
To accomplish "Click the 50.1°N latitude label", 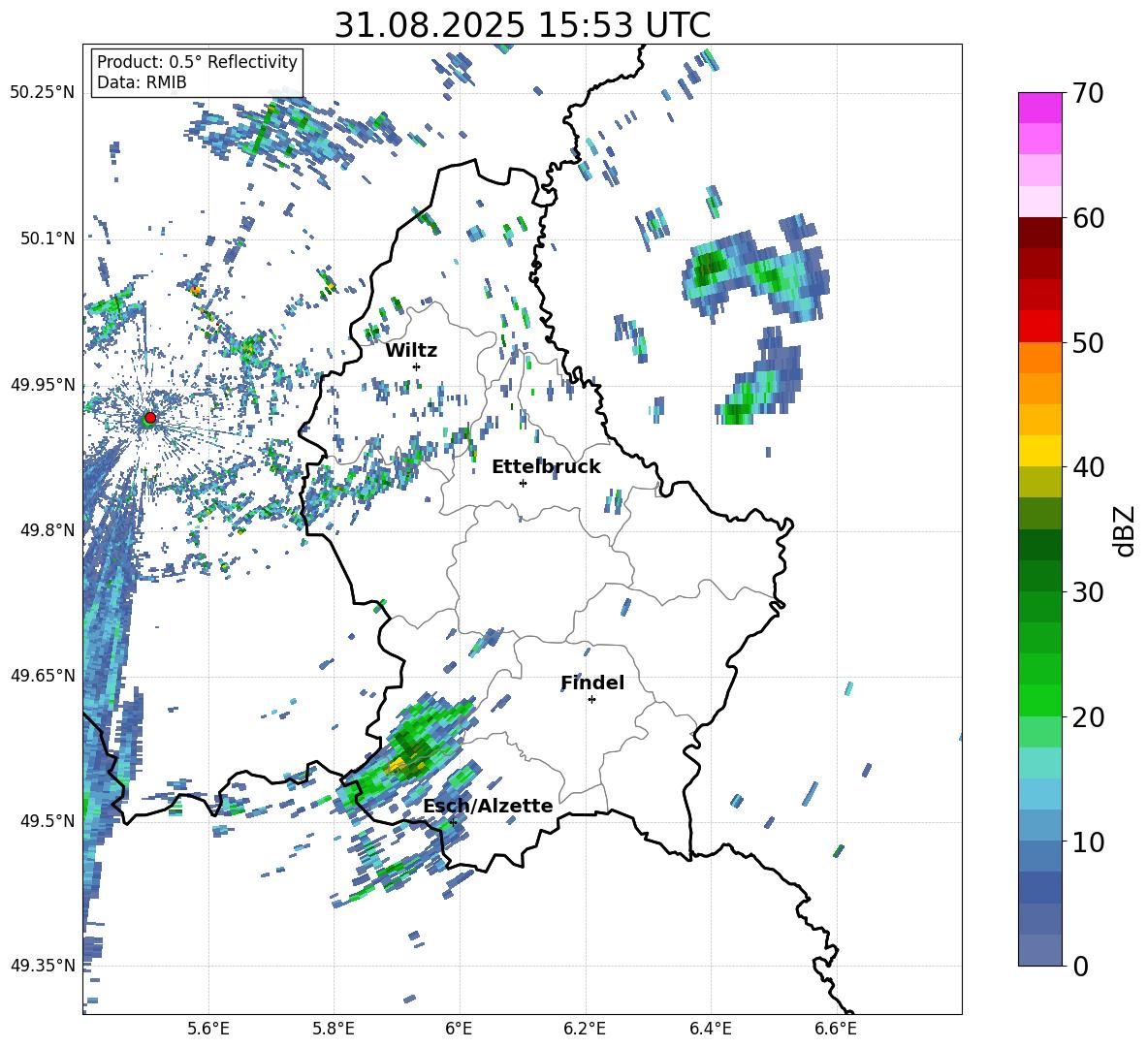I will pyautogui.click(x=47, y=238).
